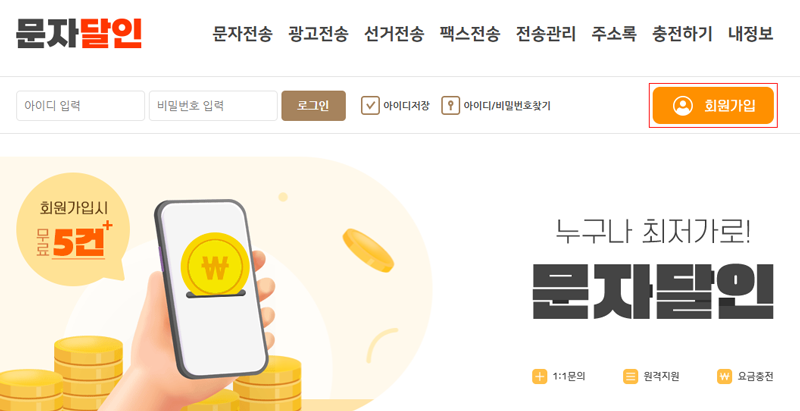Open the 문자전송 menu
Screen dimensions: 800x411
click(x=242, y=34)
